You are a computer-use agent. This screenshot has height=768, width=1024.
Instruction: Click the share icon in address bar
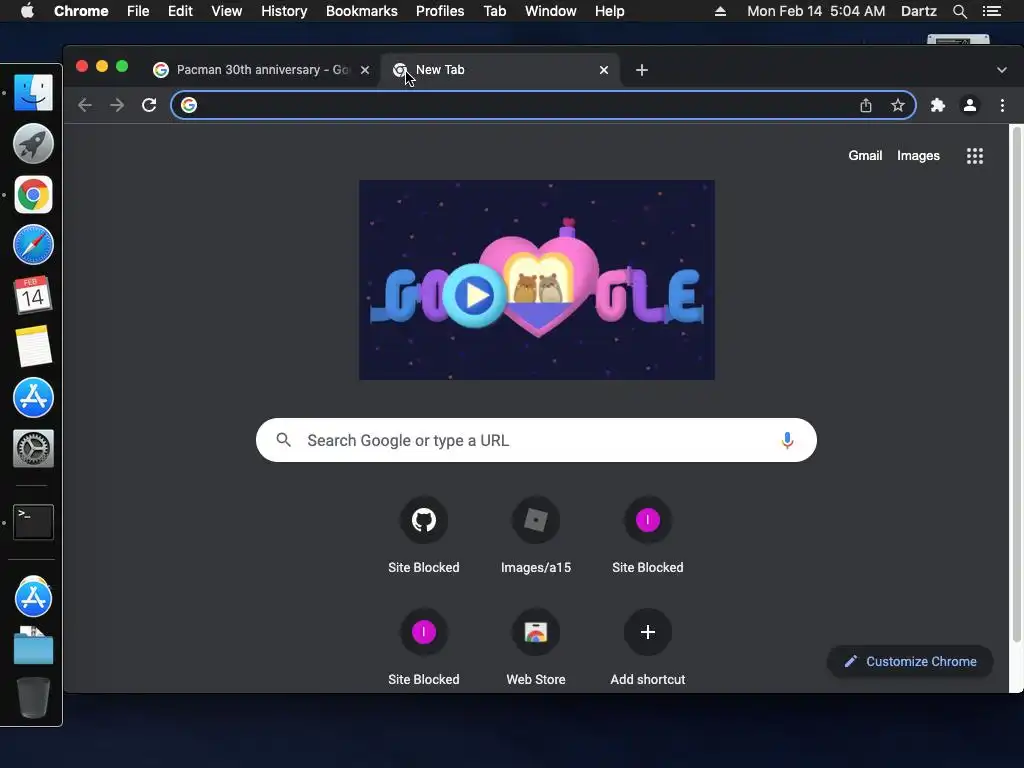[866, 105]
